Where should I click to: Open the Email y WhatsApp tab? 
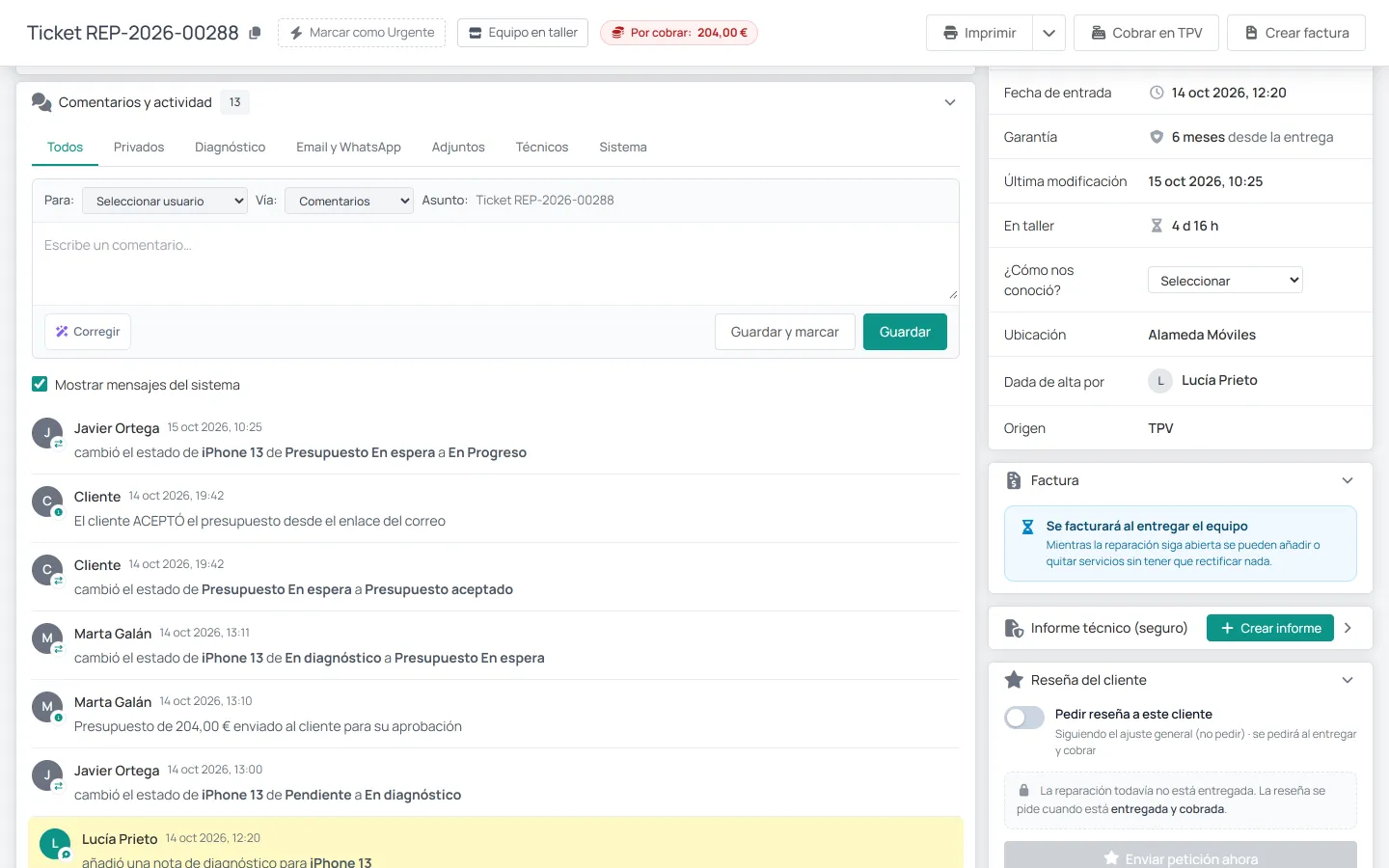coord(348,148)
